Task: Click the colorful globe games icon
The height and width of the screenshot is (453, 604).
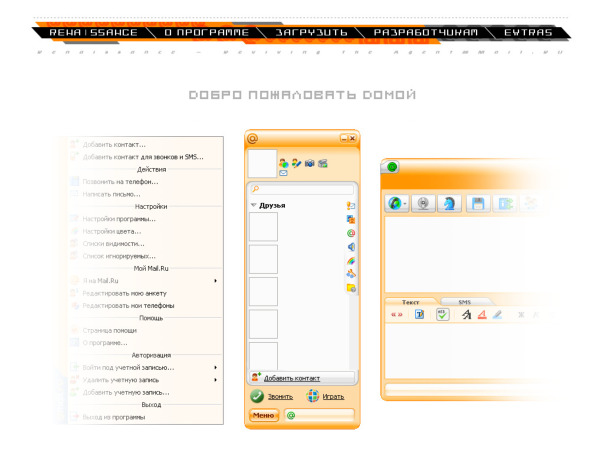Action: pyautogui.click(x=313, y=396)
